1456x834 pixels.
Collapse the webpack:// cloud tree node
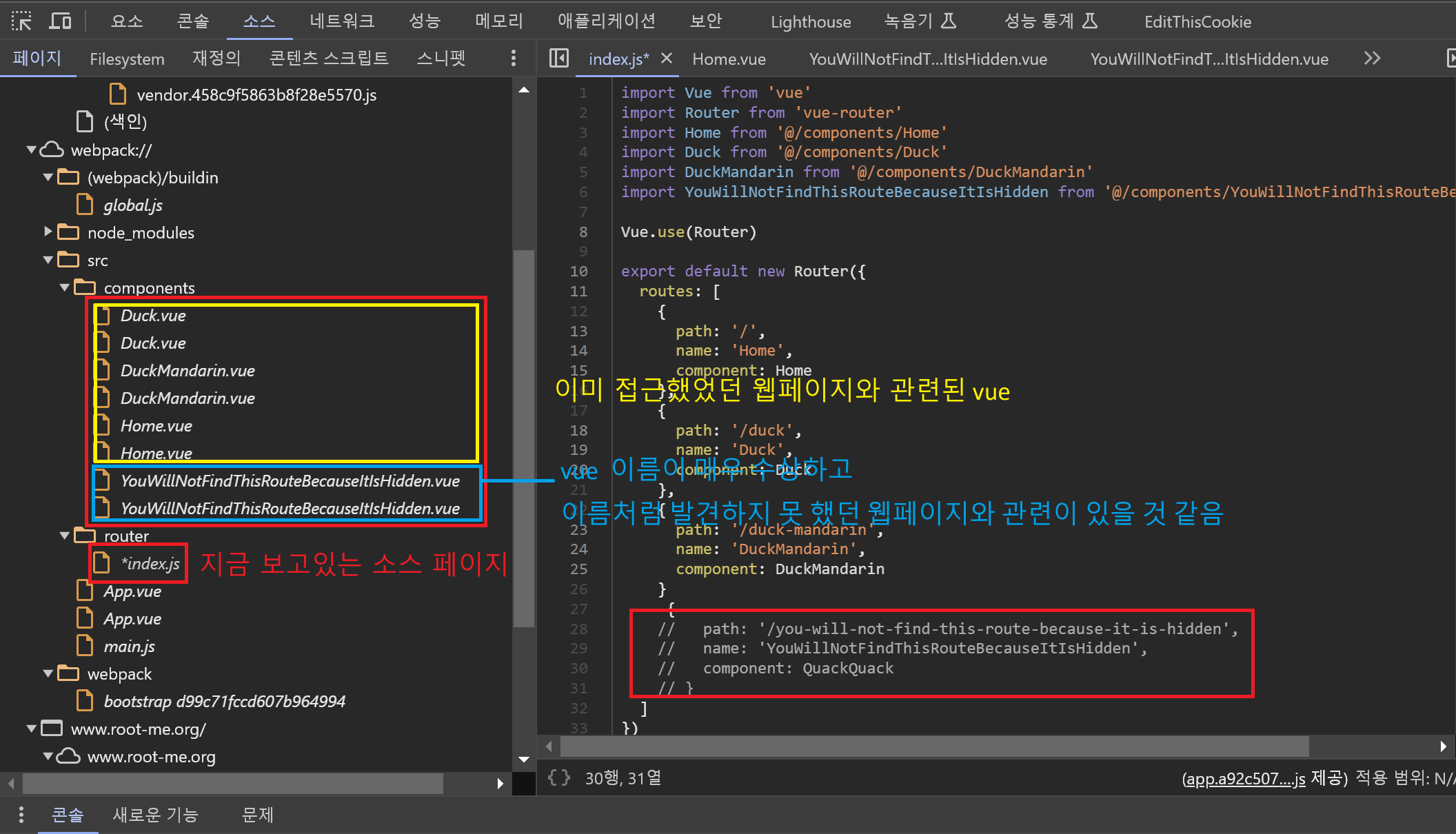32,150
